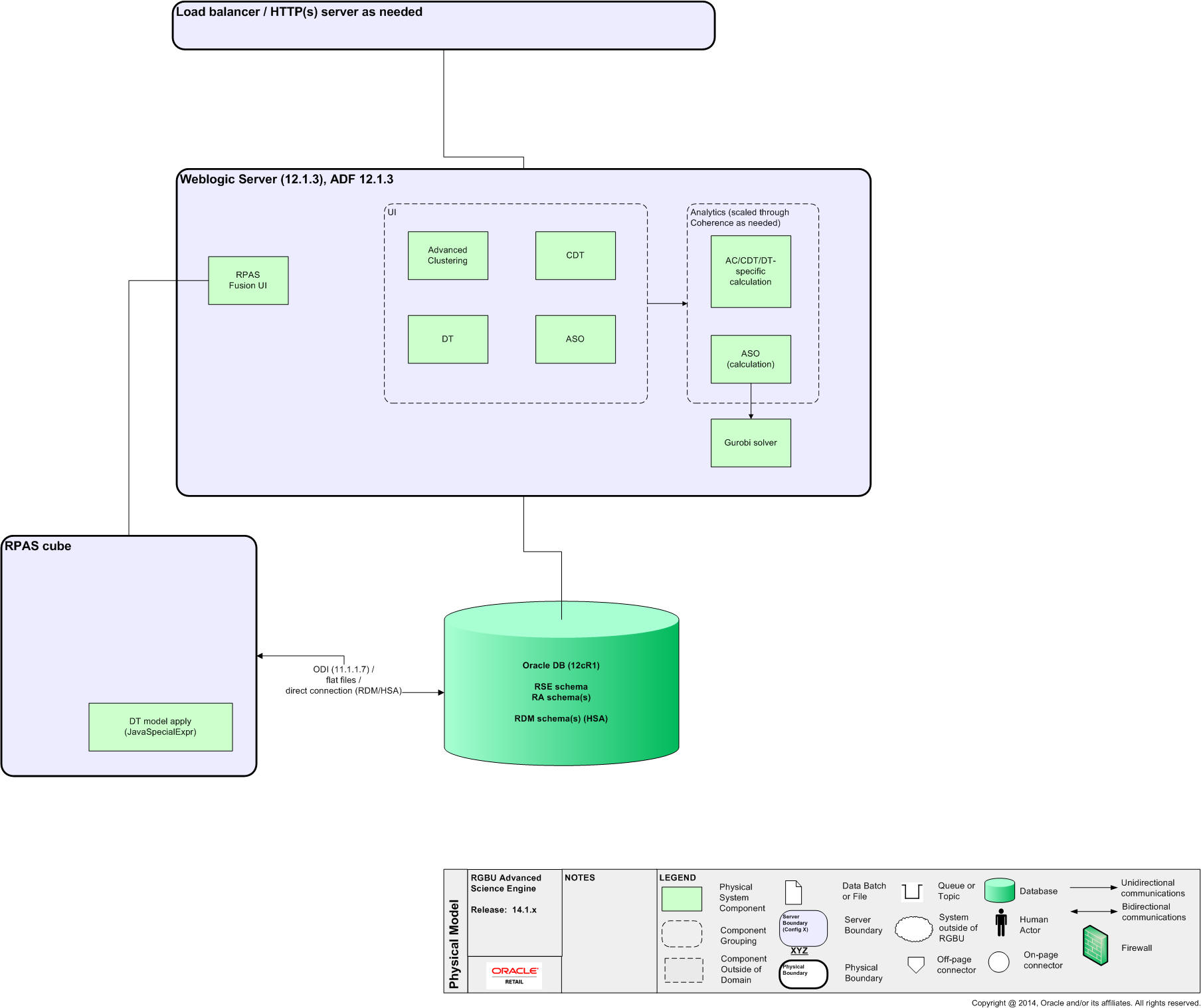Select DT model apply (JavaSpecialExpr) box
1201x1008 pixels.
point(161,727)
